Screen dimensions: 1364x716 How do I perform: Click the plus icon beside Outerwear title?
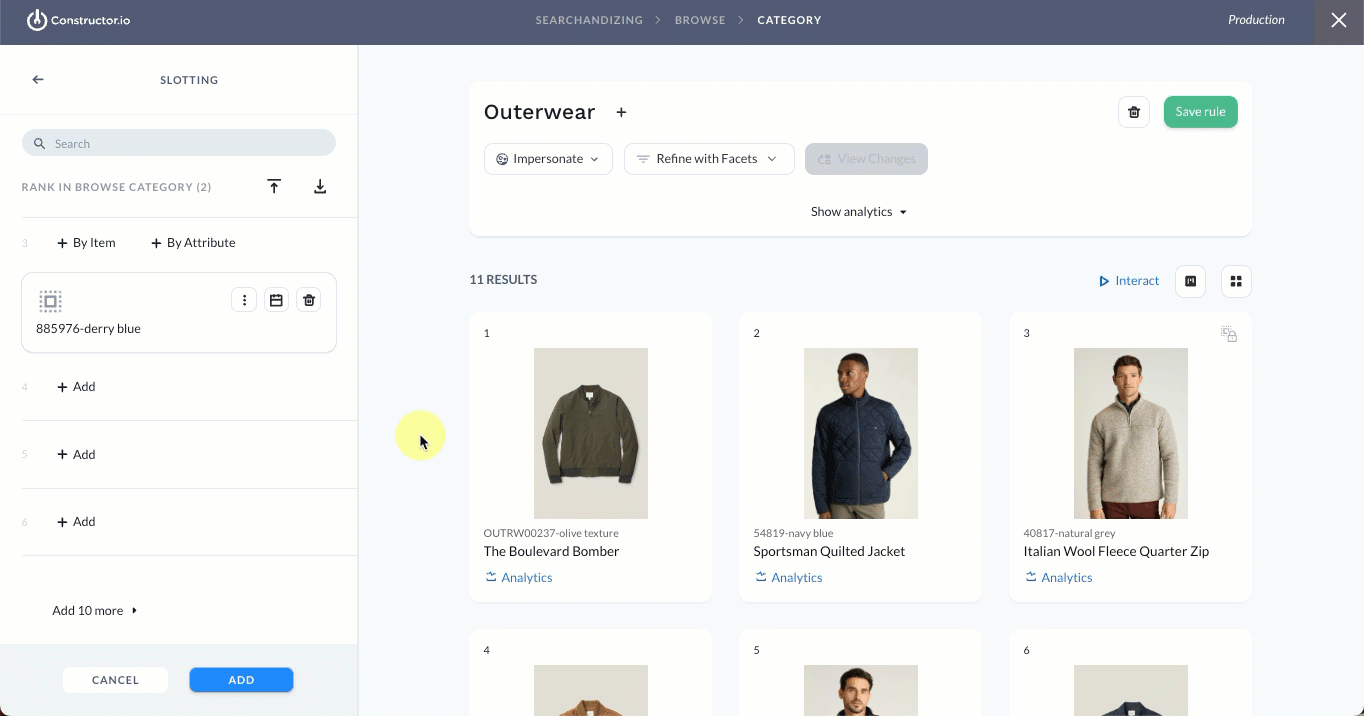tap(621, 113)
